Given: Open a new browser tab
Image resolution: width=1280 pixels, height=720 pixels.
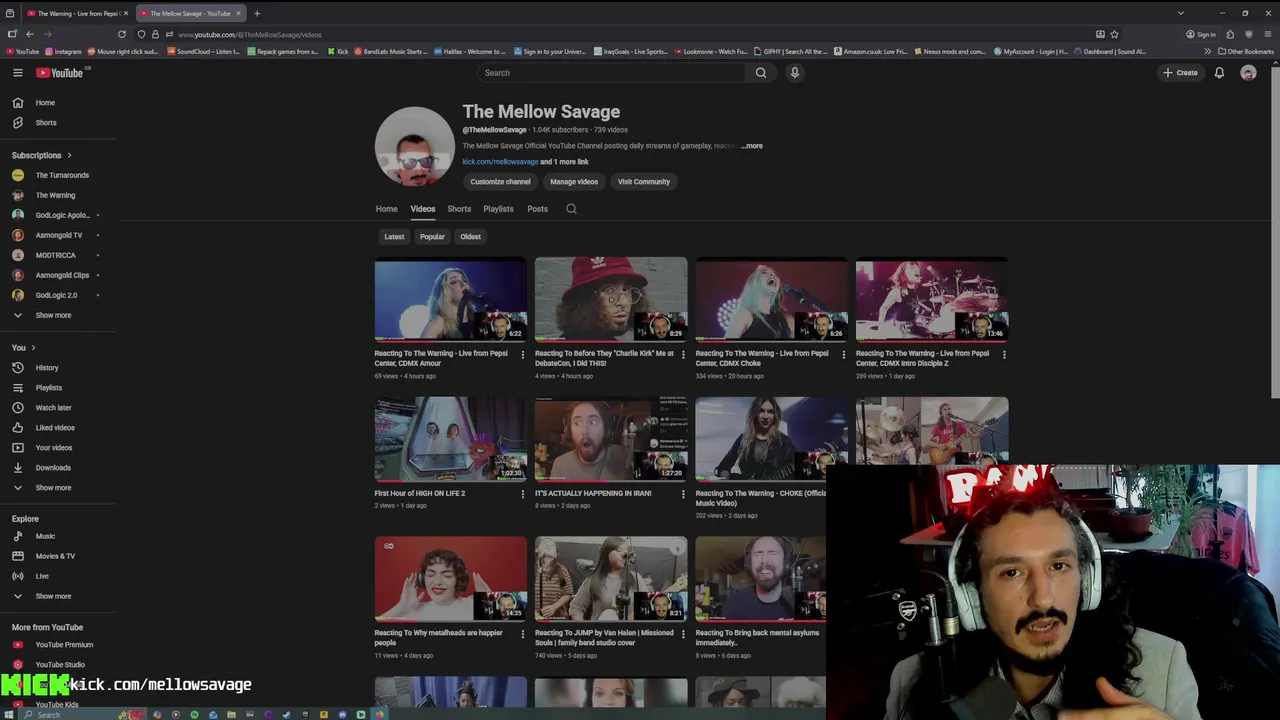Looking at the screenshot, I should (x=257, y=13).
